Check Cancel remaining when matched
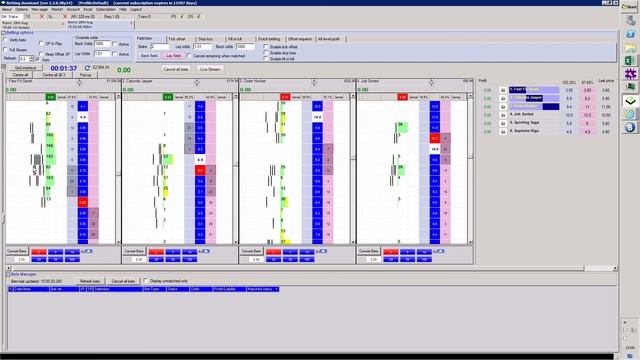640x360 pixels. [189, 56]
